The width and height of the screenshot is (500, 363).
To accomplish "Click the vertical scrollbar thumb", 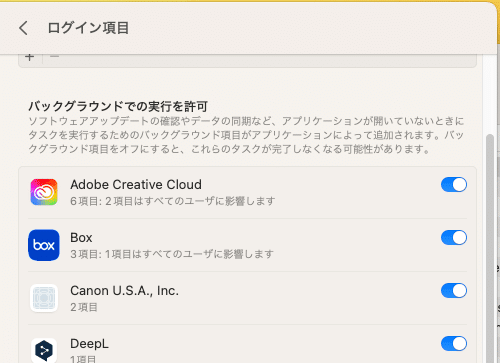I will point(490,248).
